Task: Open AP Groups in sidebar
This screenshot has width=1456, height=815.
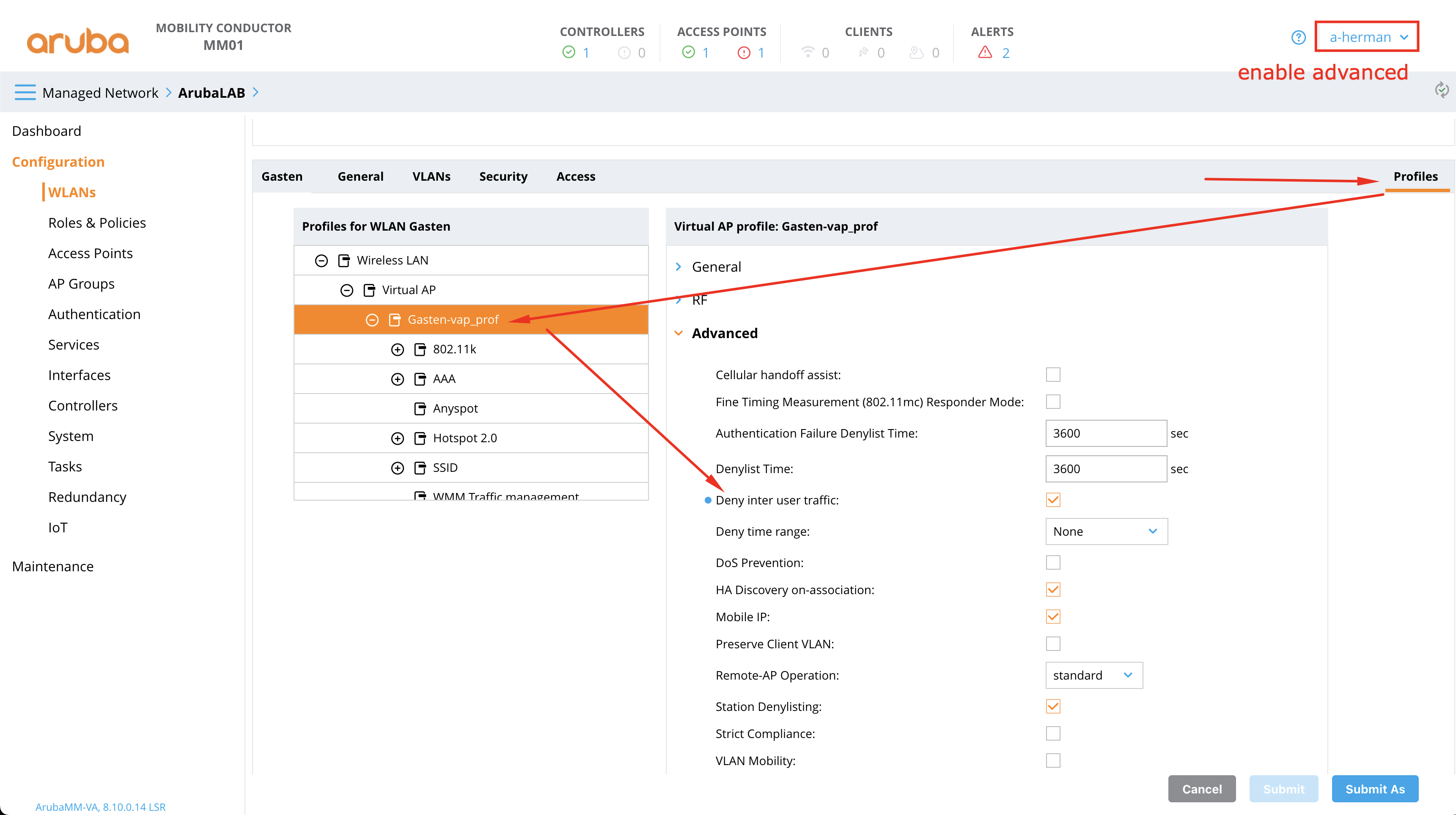Action: tap(81, 284)
